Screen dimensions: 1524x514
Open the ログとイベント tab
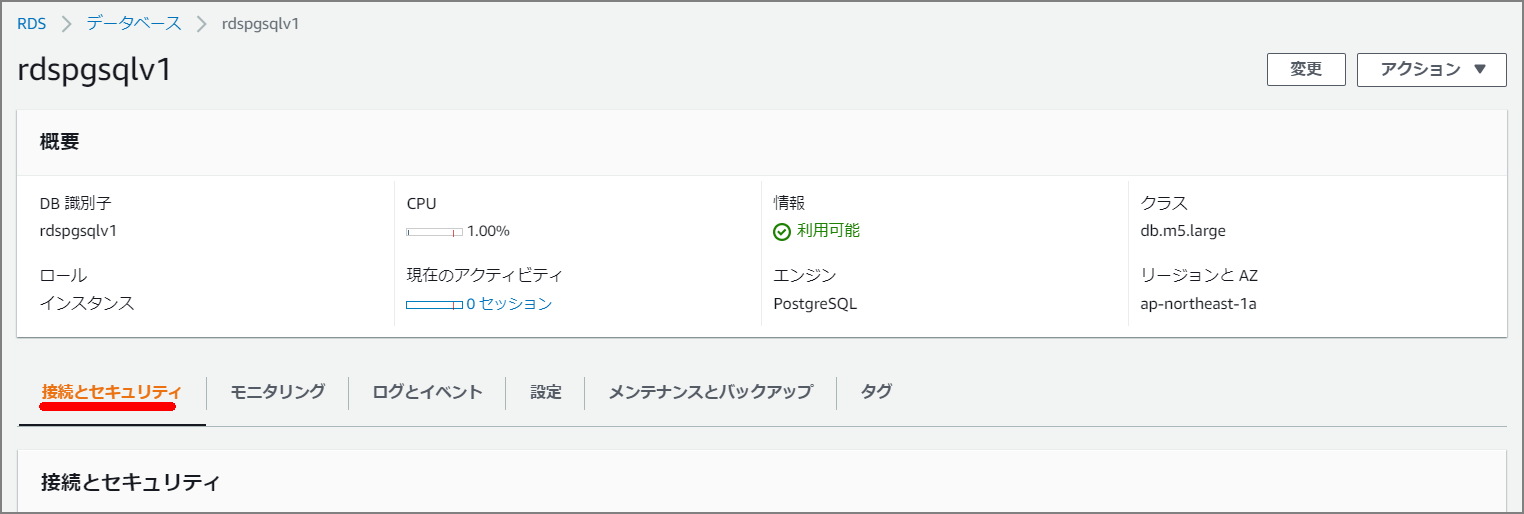[x=427, y=392]
